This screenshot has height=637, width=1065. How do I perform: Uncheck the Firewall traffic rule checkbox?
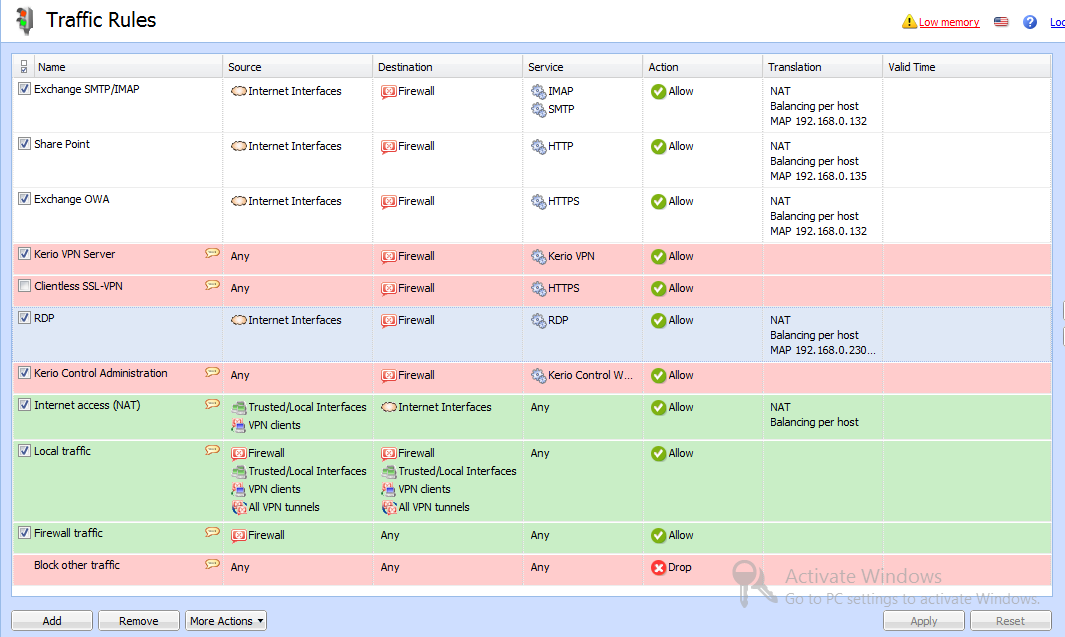[x=24, y=532]
